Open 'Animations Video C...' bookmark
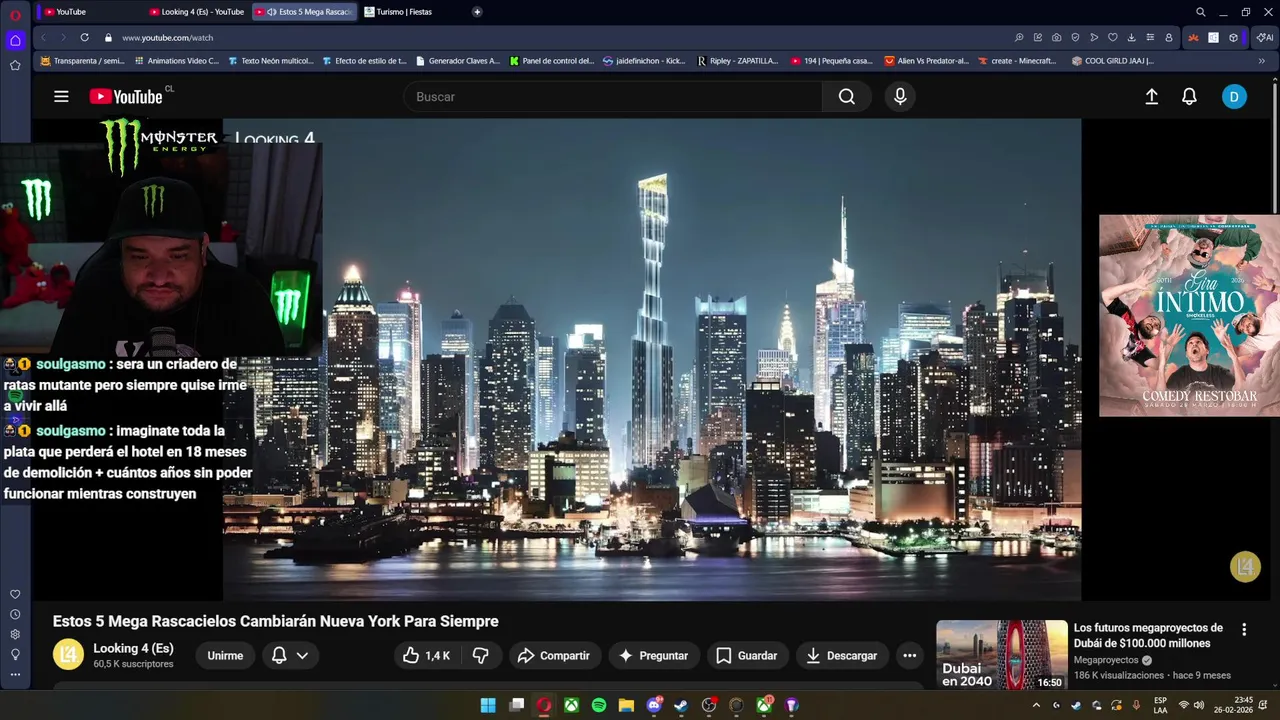 177,61
